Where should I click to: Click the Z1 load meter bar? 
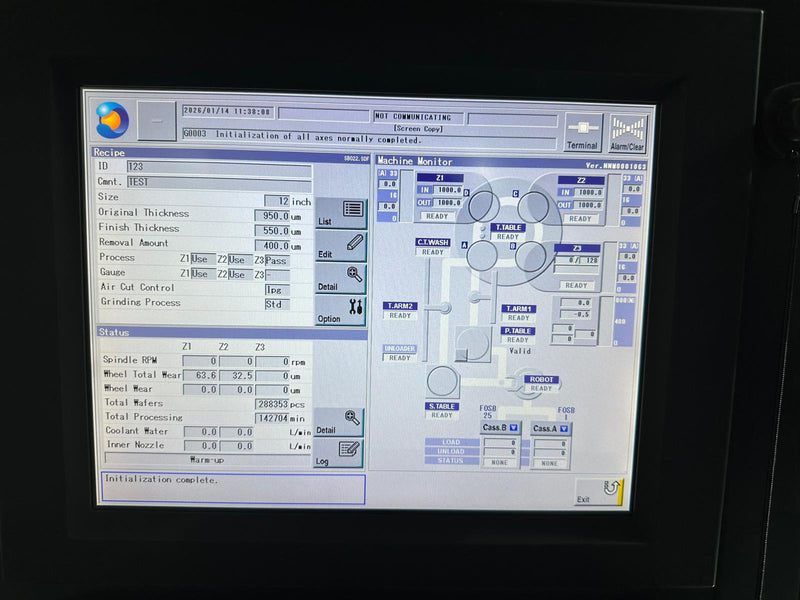pos(407,196)
